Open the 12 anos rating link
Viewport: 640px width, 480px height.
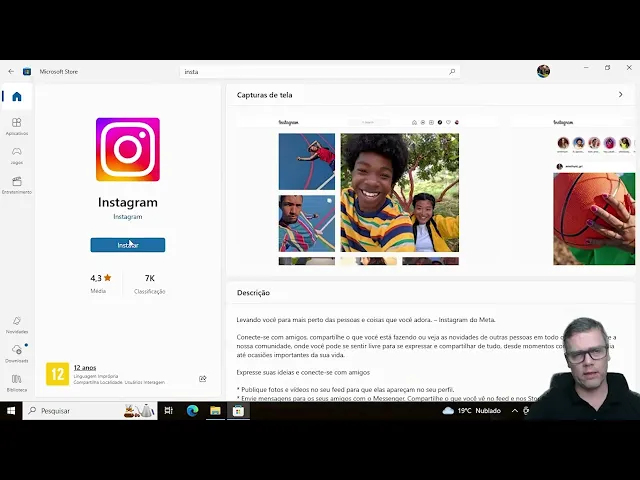click(85, 367)
